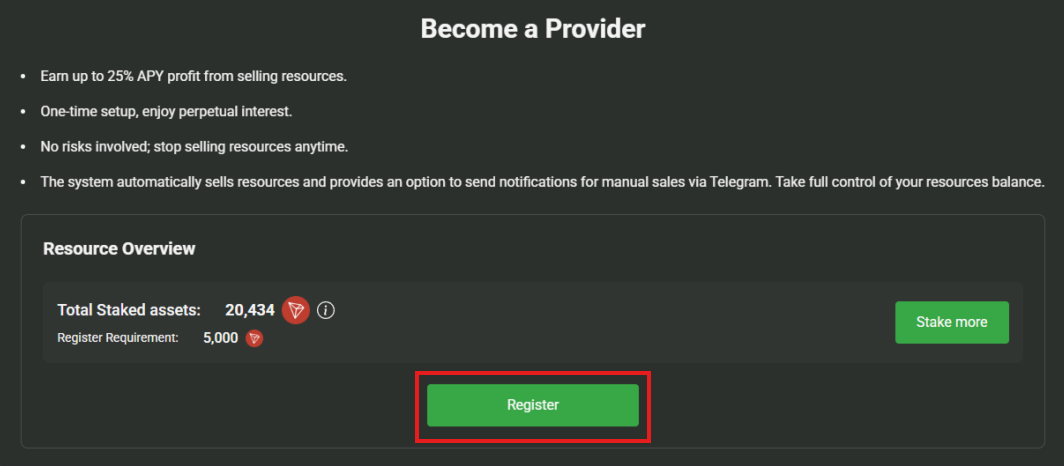Click TRON coin icon next to 20,434
This screenshot has height=466, width=1064.
[295, 310]
